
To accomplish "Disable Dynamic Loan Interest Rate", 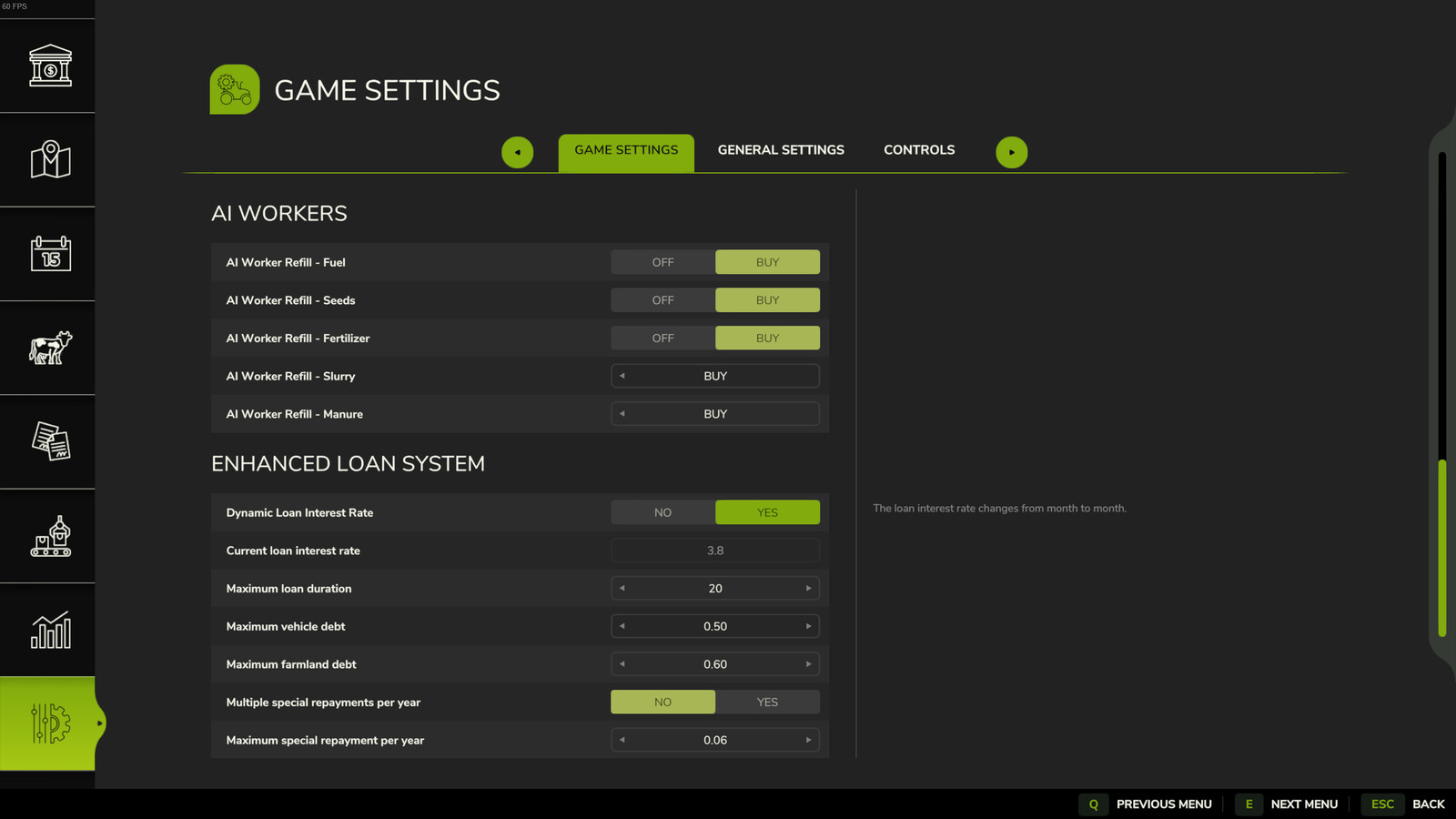I will [662, 511].
